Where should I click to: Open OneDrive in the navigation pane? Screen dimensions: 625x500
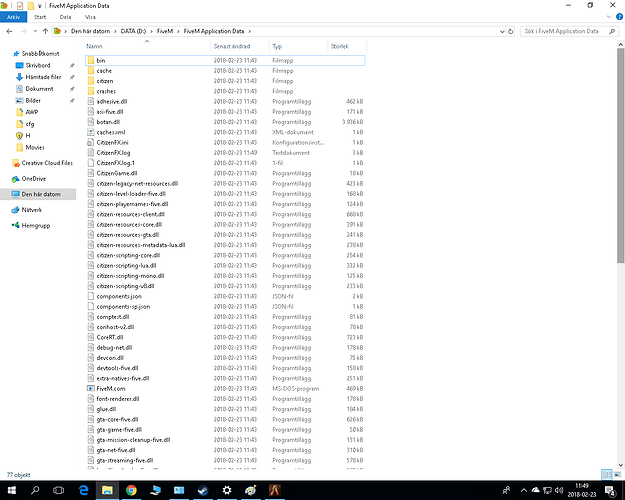click(x=29, y=179)
